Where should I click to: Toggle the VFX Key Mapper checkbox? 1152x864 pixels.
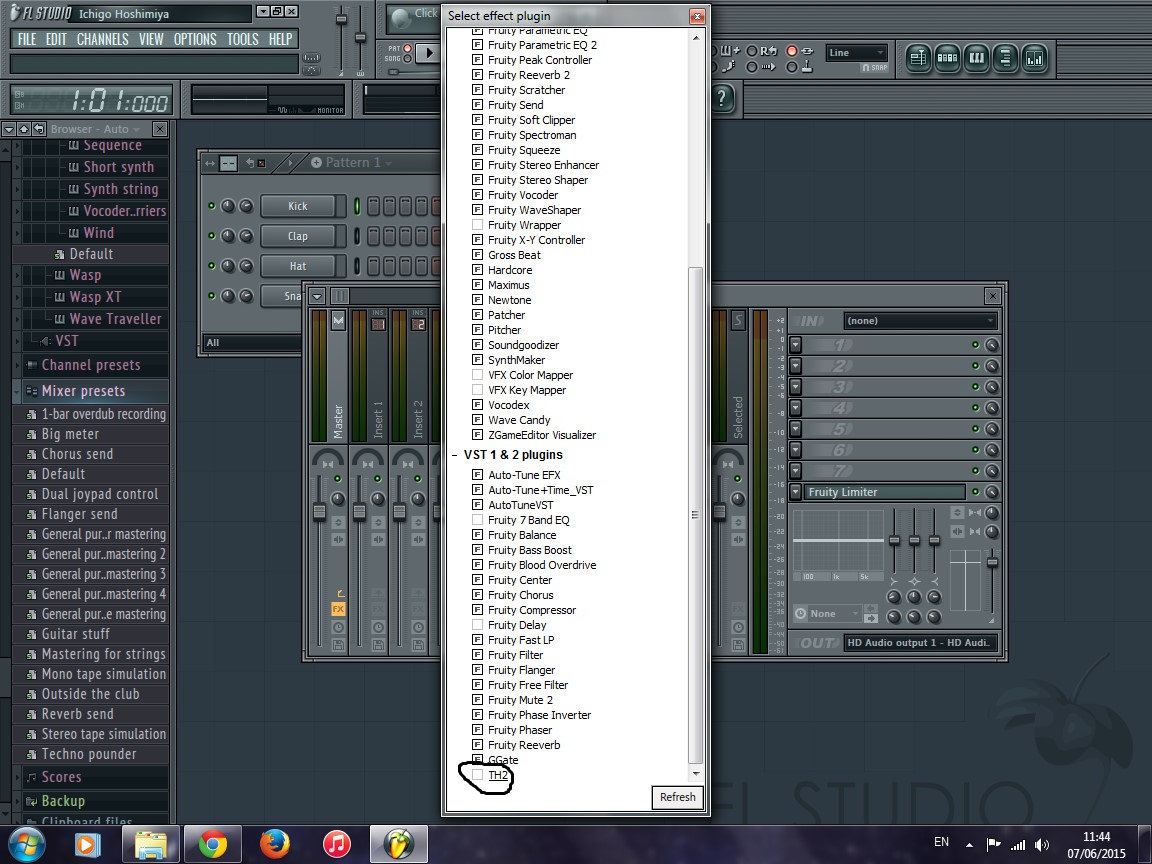(x=478, y=390)
